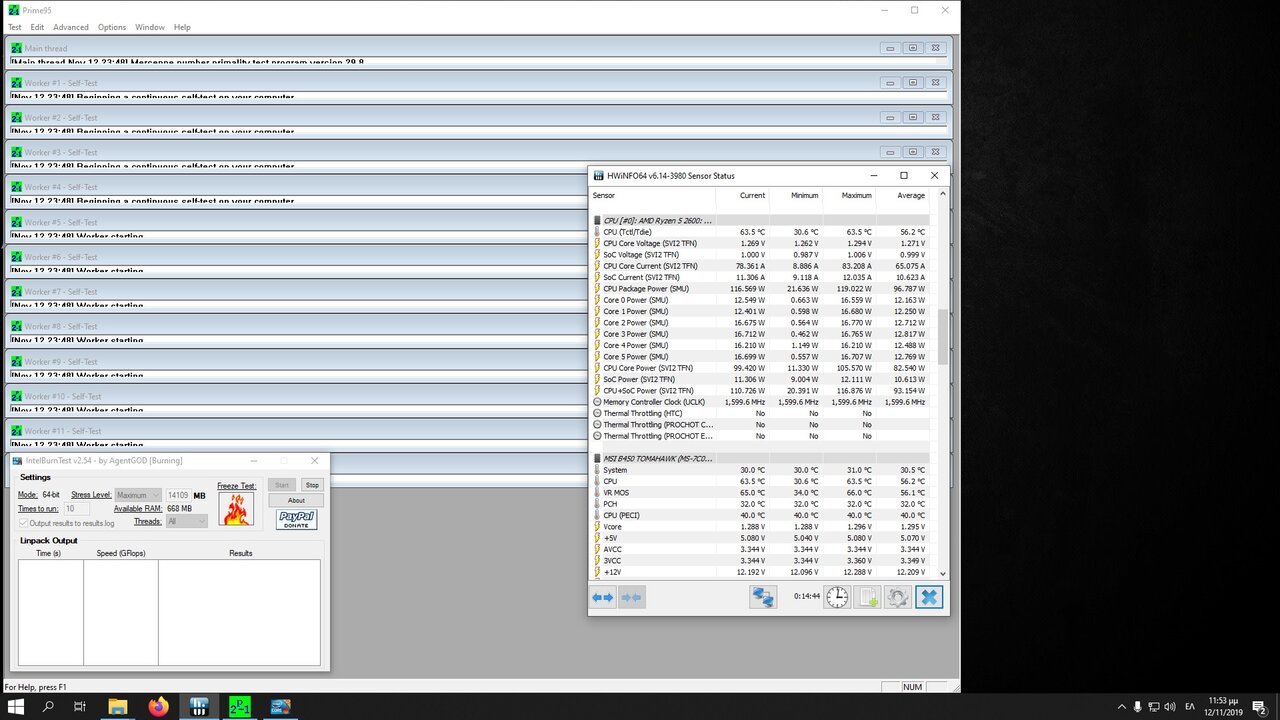Open the Edit menu in Prime95
The height and width of the screenshot is (720, 1280).
click(37, 27)
